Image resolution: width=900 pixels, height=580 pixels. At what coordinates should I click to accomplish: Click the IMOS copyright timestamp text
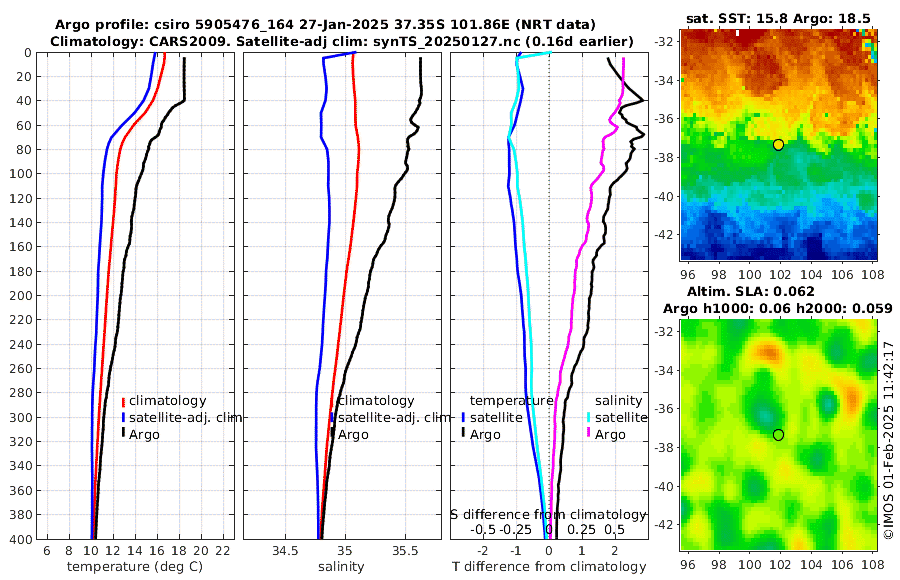pyautogui.click(x=889, y=440)
